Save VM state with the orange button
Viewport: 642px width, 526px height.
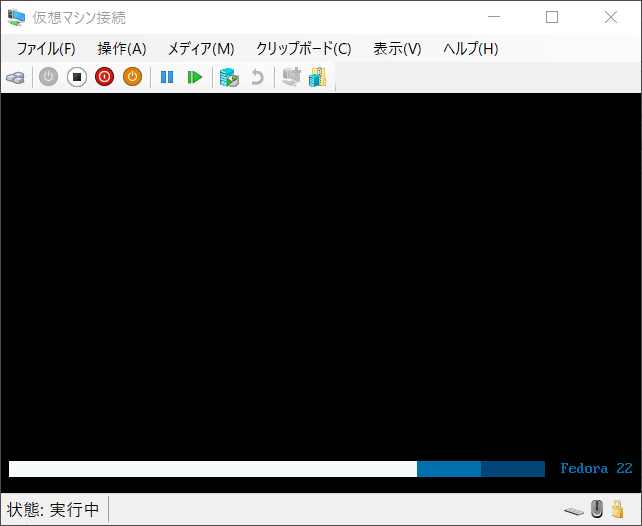132,77
